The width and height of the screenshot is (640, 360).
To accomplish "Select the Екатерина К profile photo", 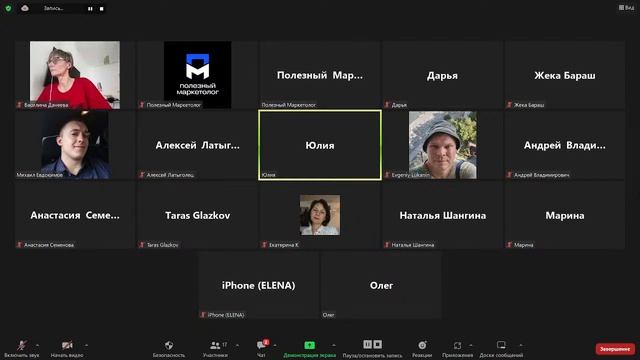I will point(320,215).
